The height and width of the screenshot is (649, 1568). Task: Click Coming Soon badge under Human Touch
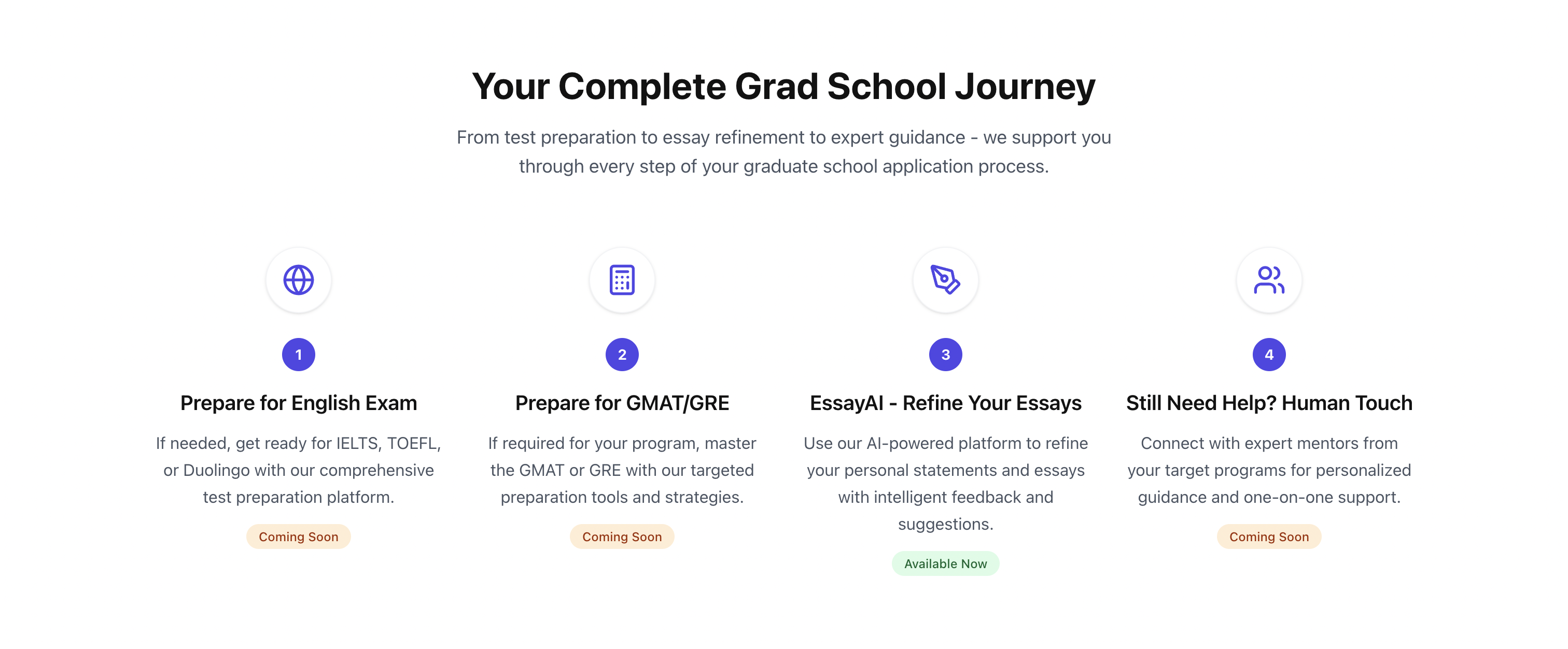point(1269,537)
